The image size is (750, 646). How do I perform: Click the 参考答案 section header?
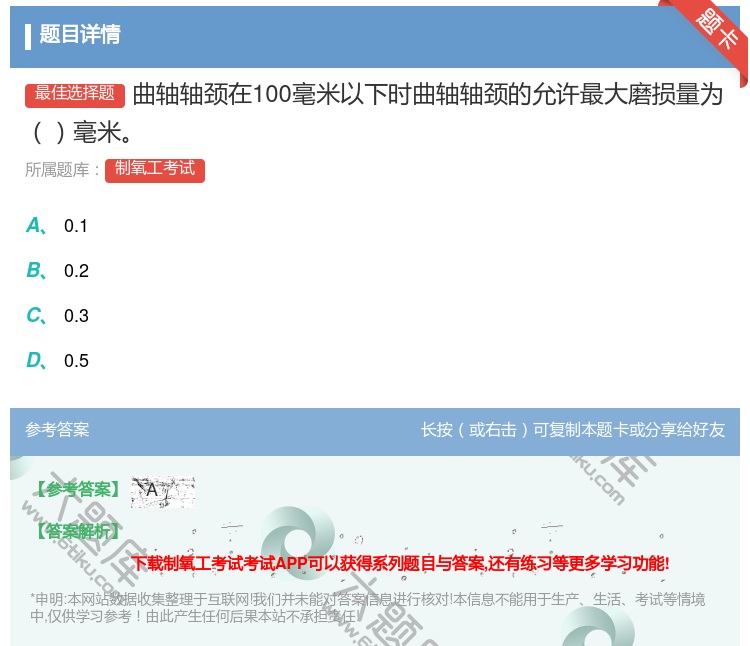click(x=57, y=429)
